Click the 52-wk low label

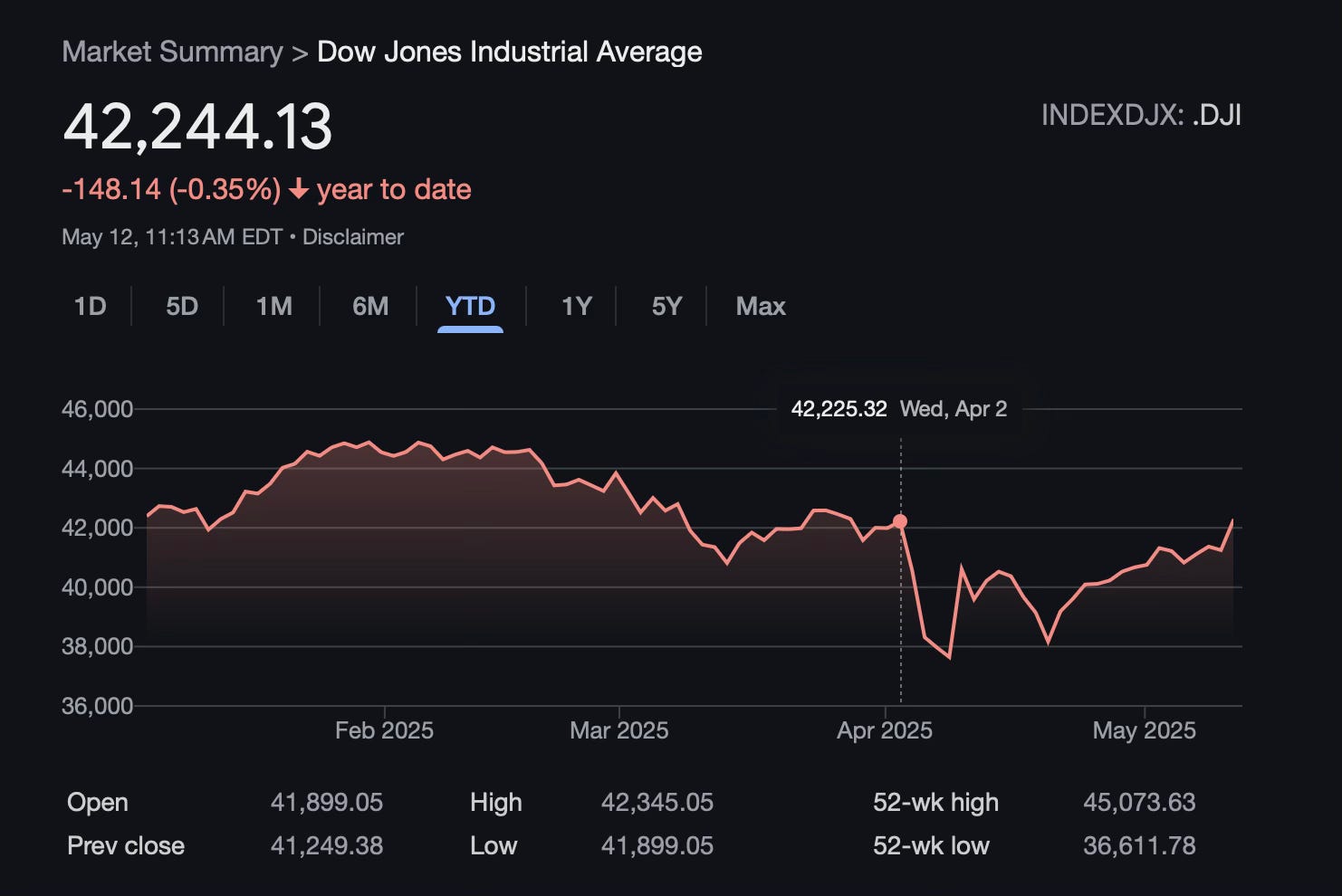(931, 846)
